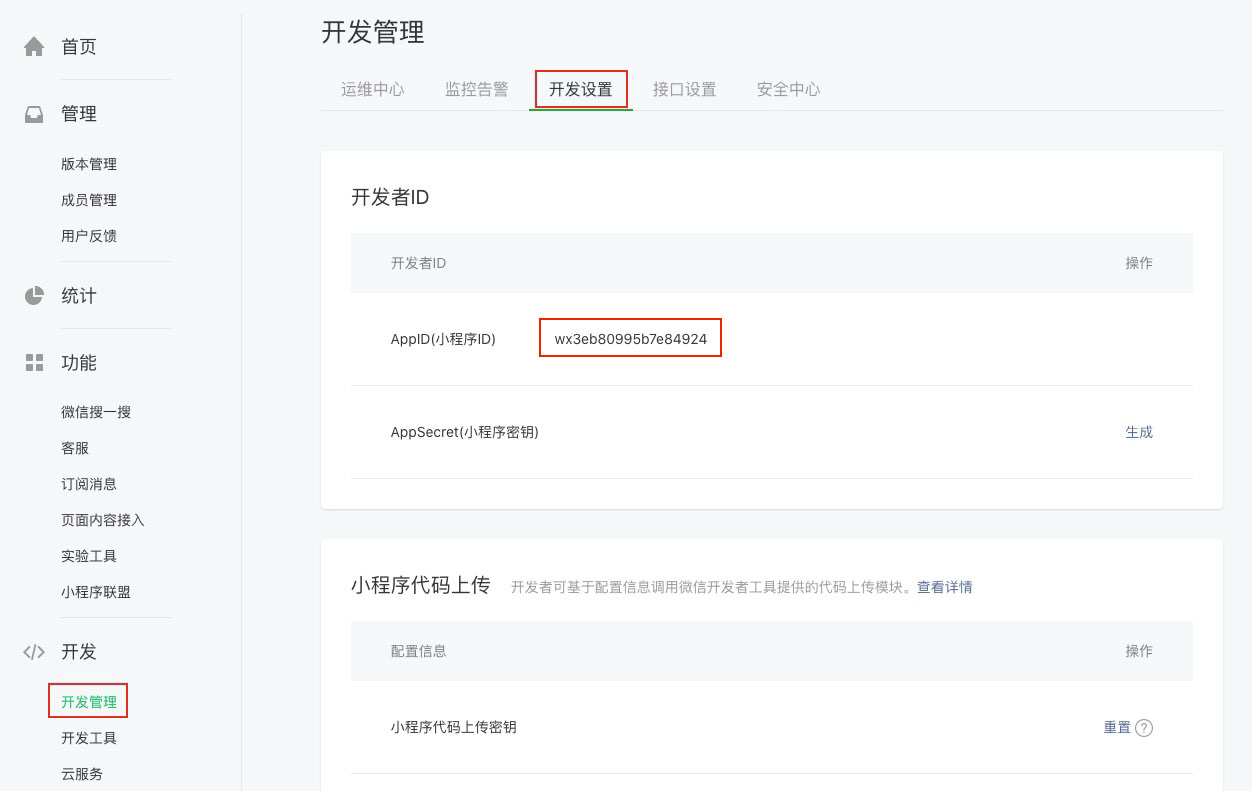
Task: Click the pie chart icon beside 统计
Action: 34,295
